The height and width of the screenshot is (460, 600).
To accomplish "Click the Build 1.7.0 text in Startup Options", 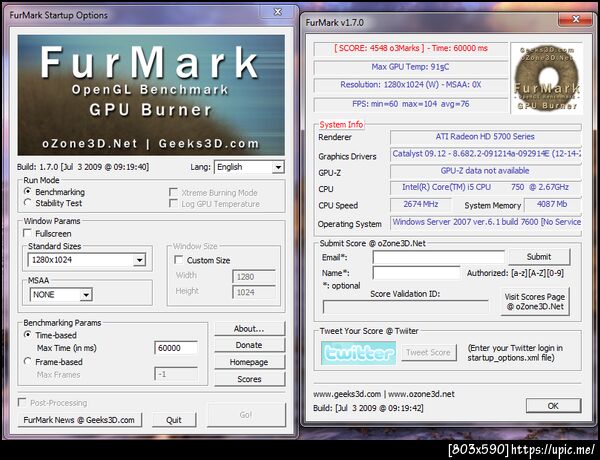I will [83, 167].
